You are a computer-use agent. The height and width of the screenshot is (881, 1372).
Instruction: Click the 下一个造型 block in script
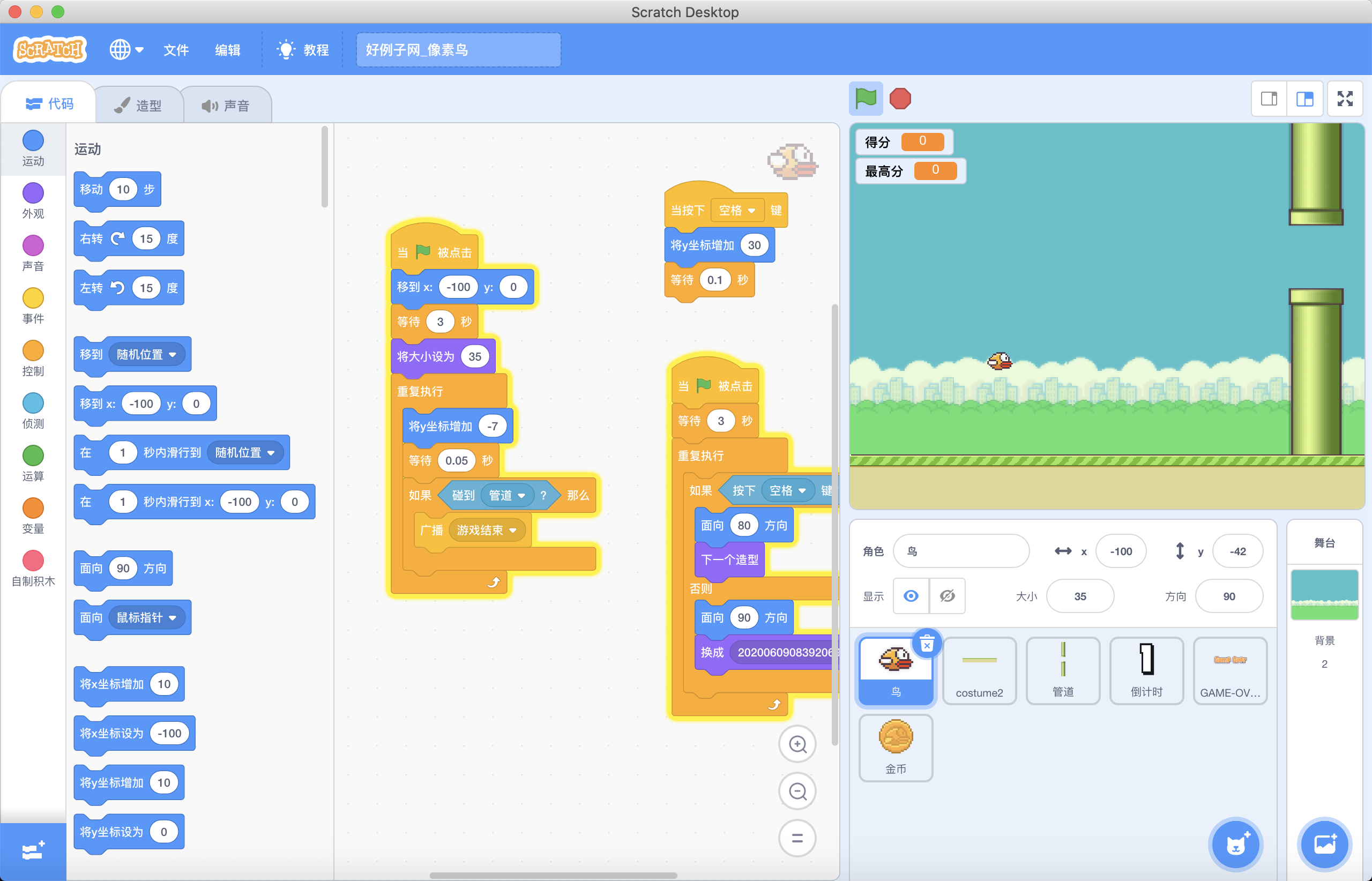(x=729, y=559)
